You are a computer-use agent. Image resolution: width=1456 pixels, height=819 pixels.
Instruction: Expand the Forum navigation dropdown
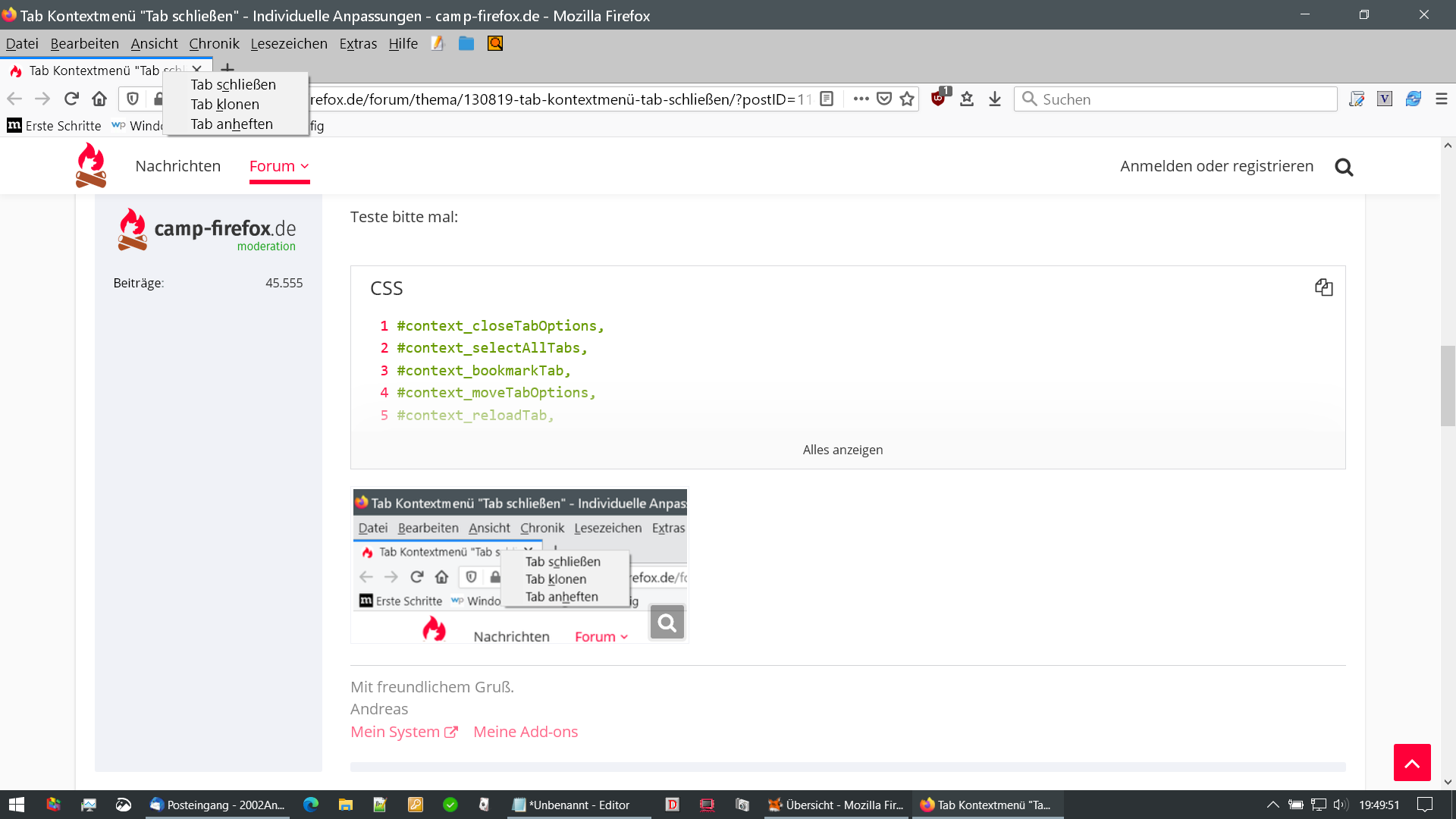(x=279, y=166)
